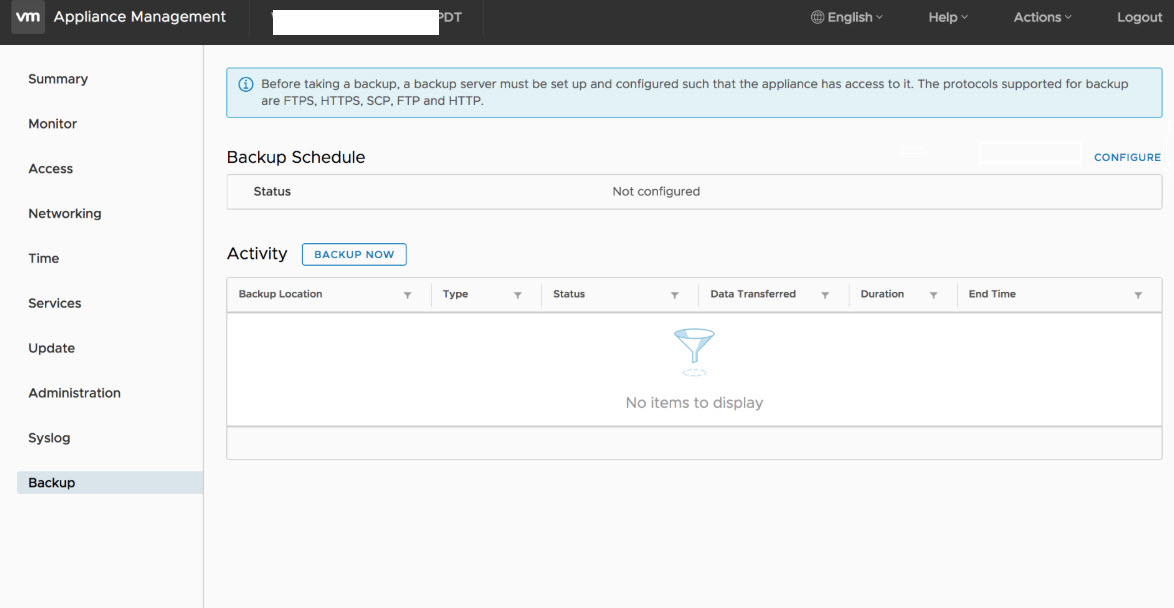Screen dimensions: 1174x608
Task: Expand the Help dropdown menu
Action: 947,17
